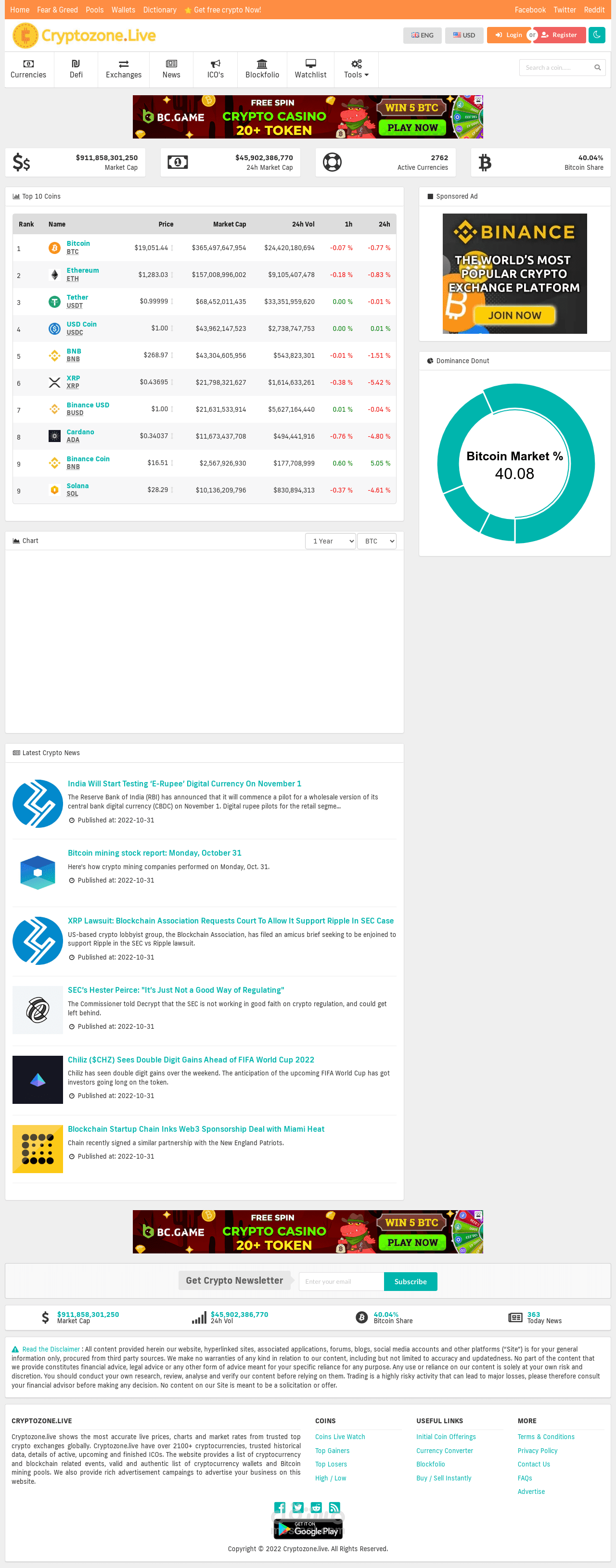
Task: Click the Binance JOIN NOW sponsored ad
Action: [515, 273]
